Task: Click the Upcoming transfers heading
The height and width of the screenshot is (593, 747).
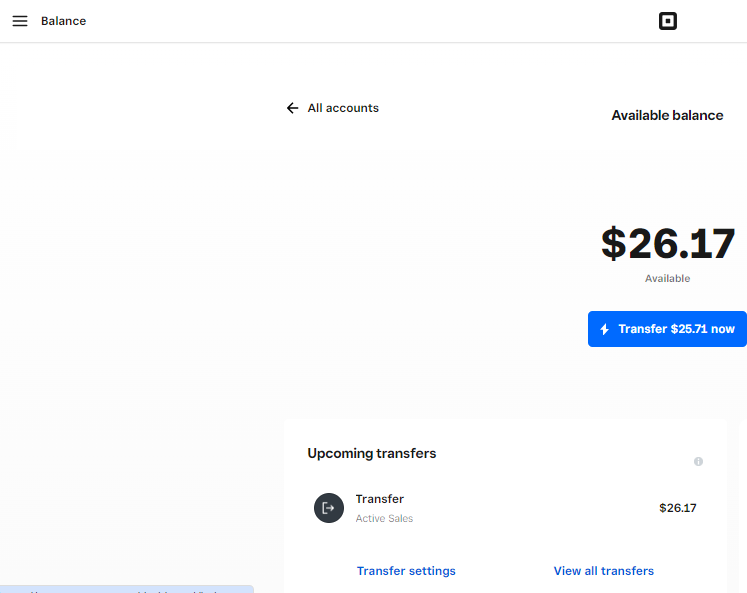Action: pyautogui.click(x=372, y=453)
